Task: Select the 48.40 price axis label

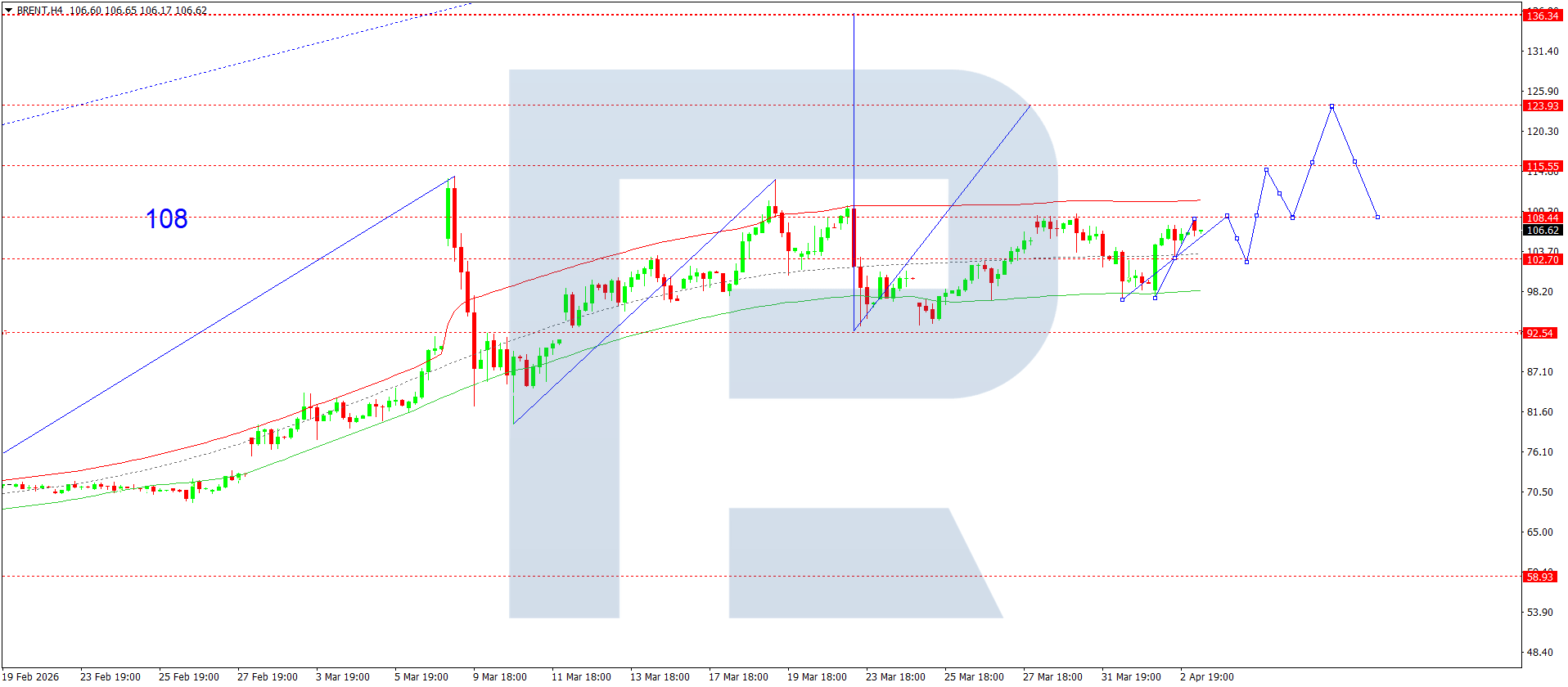Action: point(1539,652)
